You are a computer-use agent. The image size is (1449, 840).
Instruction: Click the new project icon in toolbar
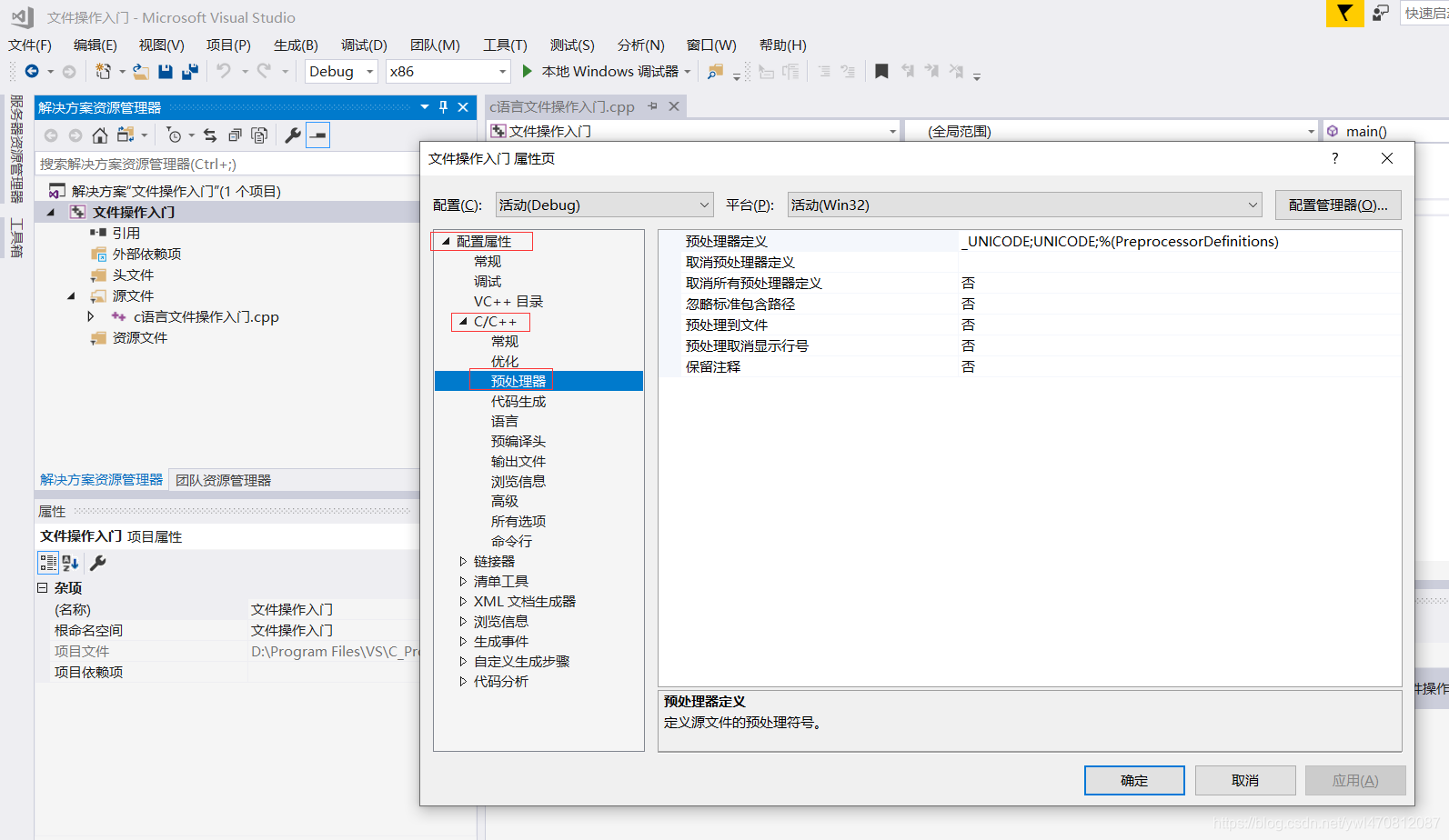[x=103, y=71]
